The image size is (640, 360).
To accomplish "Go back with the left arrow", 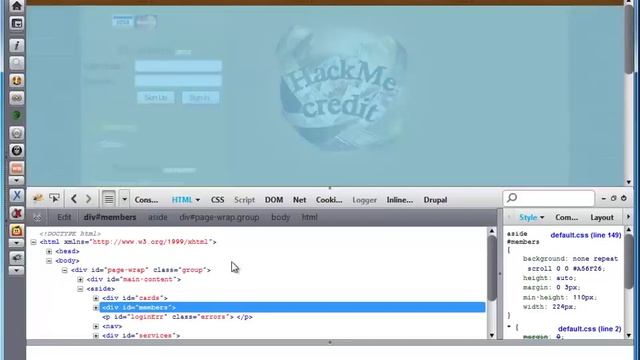I will 74,199.
